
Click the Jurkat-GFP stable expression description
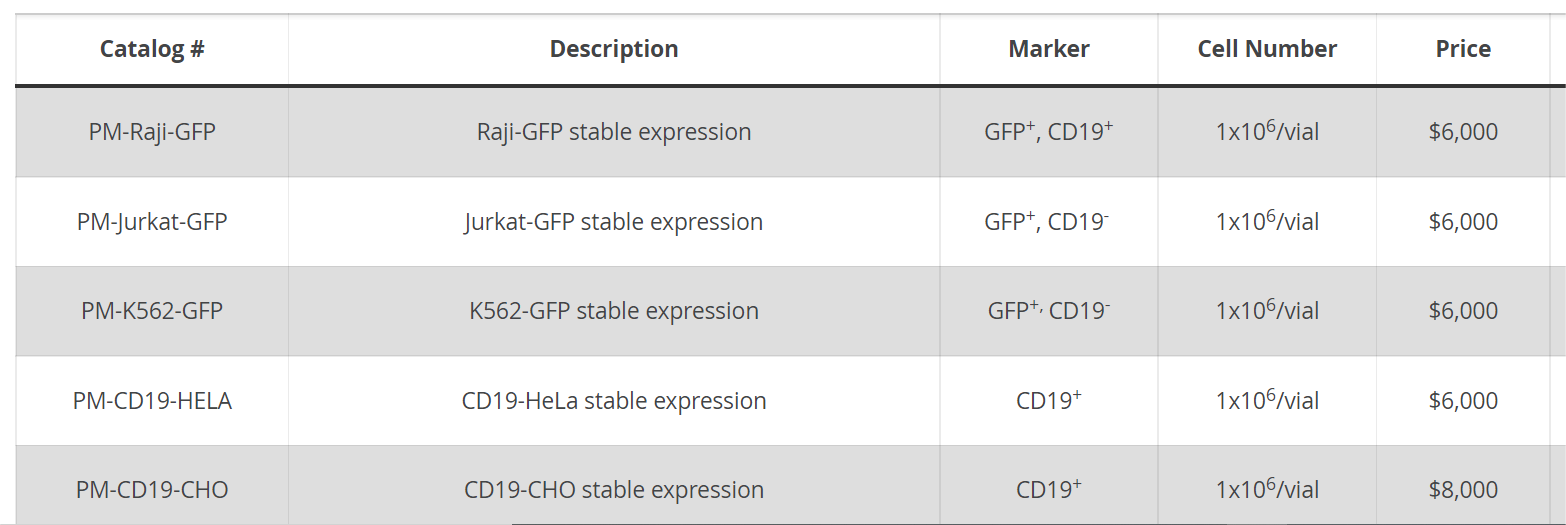click(614, 222)
